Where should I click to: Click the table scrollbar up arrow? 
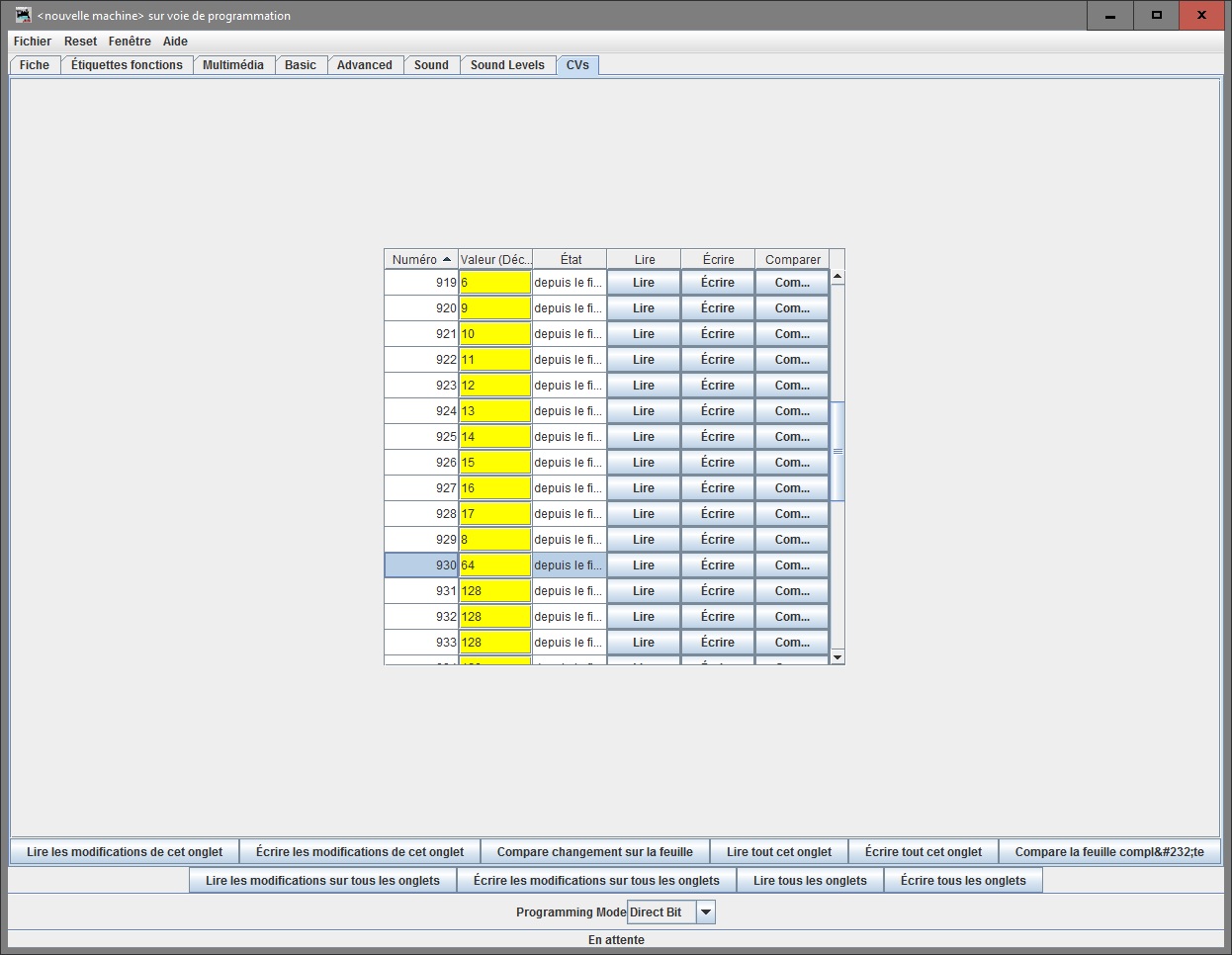point(837,278)
